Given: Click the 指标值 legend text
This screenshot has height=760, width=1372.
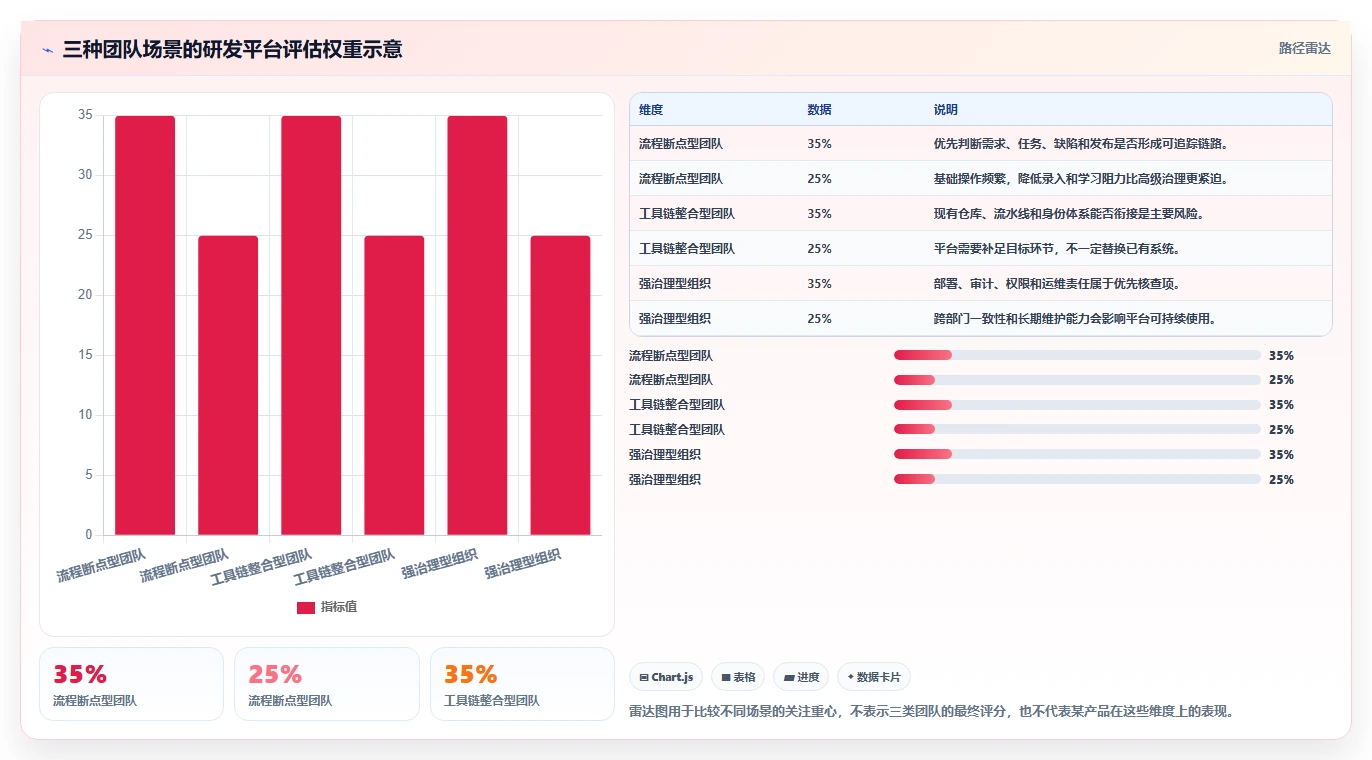Looking at the screenshot, I should coord(339,607).
